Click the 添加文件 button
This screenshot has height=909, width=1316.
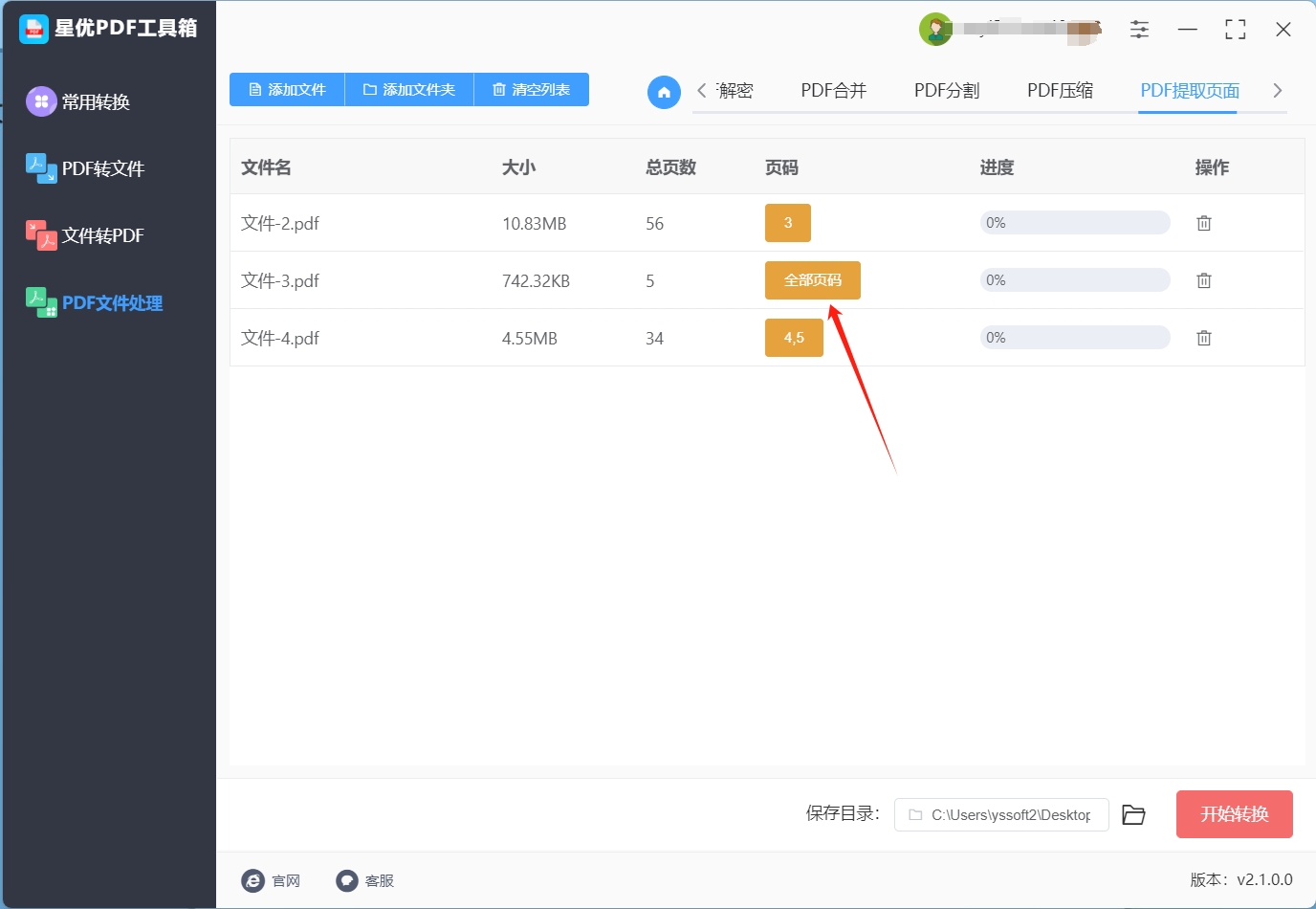coord(287,90)
